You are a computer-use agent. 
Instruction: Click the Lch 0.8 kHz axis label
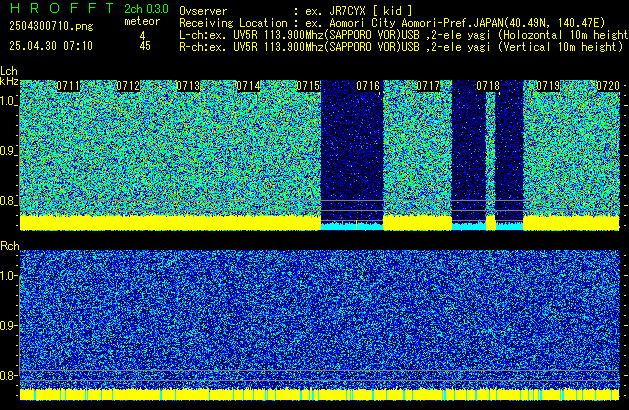(8, 201)
